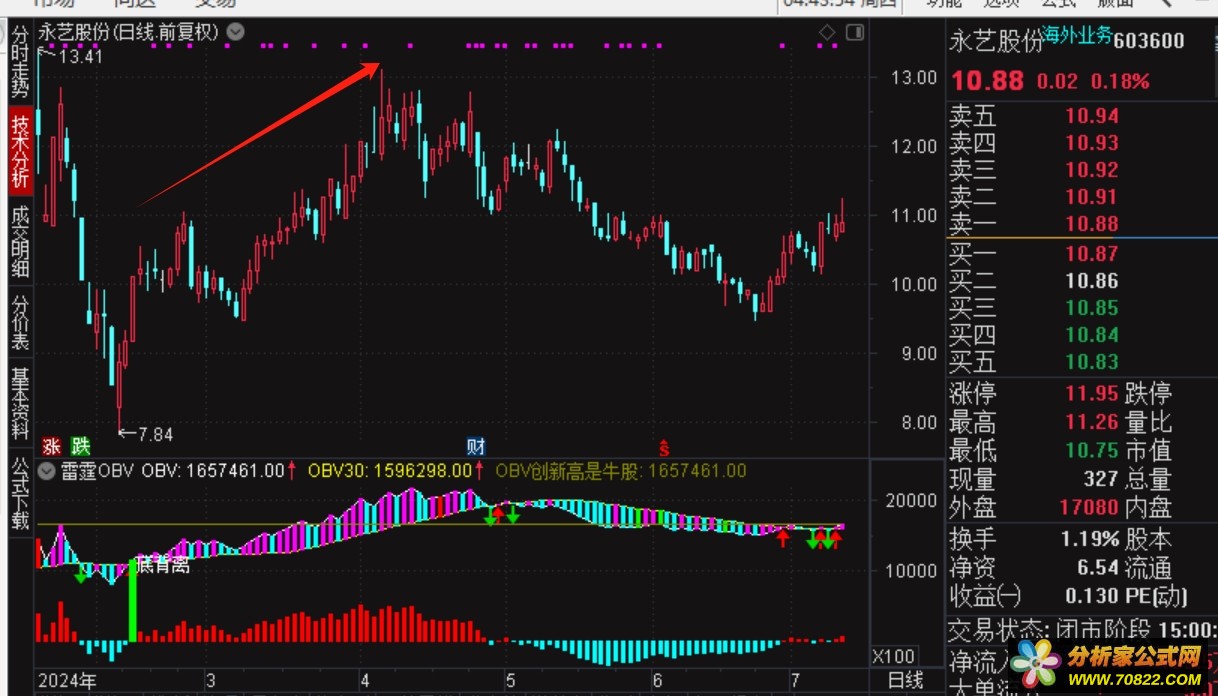Click the X100 scale label
The image size is (1218, 696).
(892, 657)
